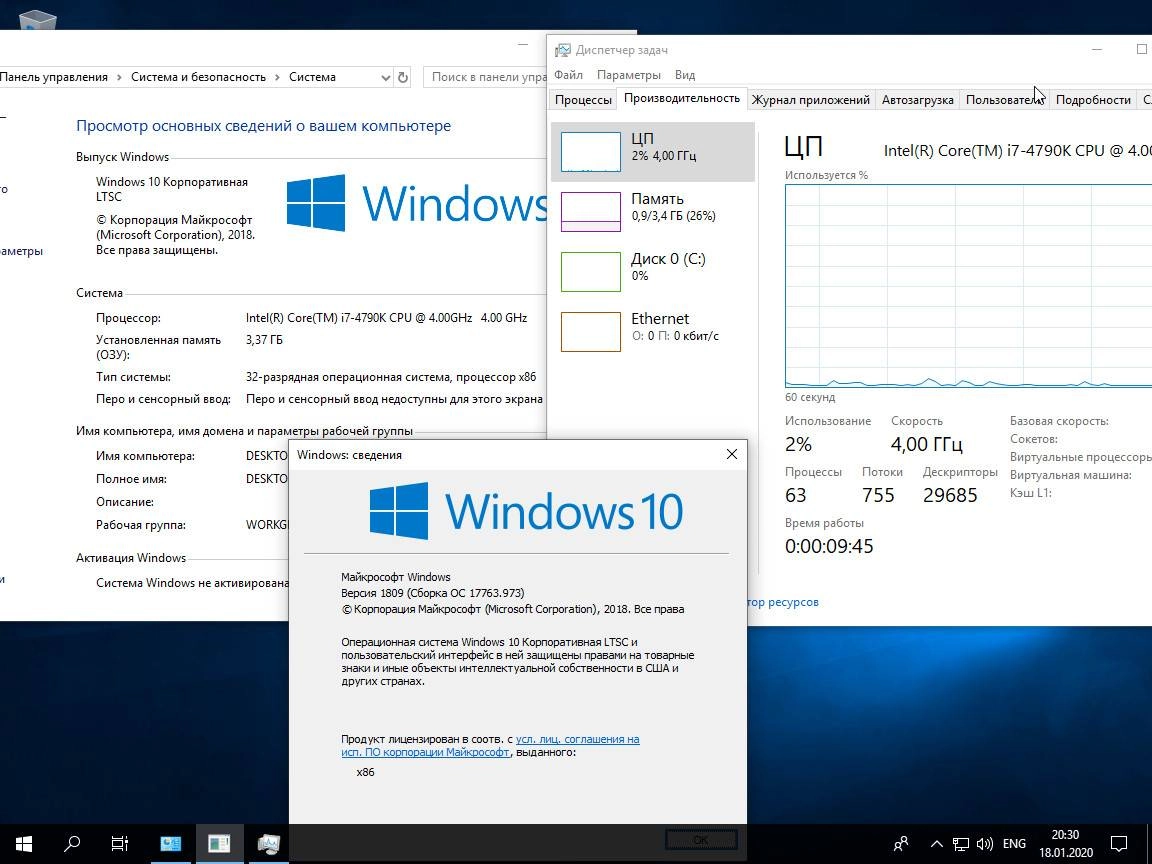Maximize the Task Manager window

(x=1141, y=49)
